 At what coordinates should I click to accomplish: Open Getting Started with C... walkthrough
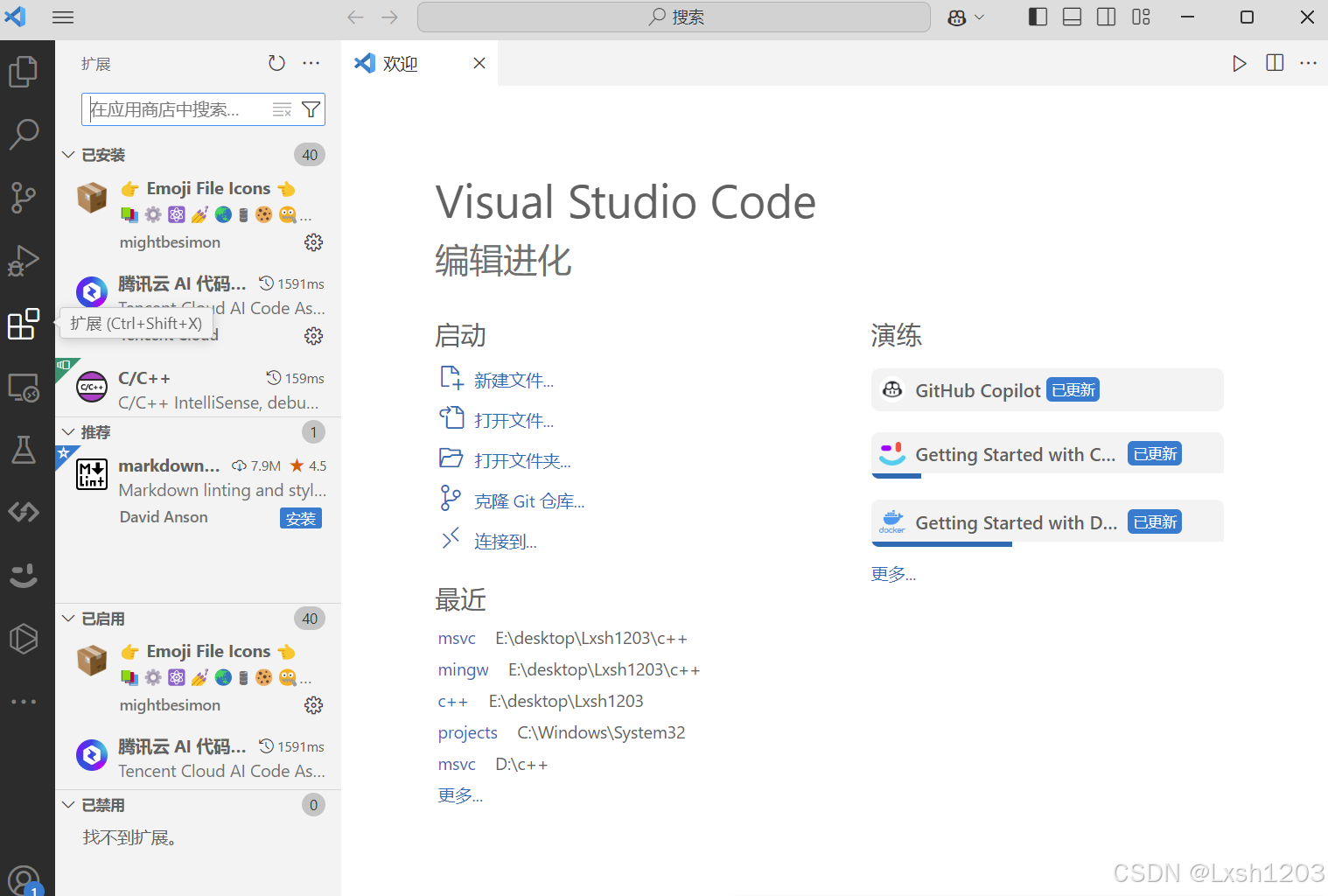coord(1047,455)
